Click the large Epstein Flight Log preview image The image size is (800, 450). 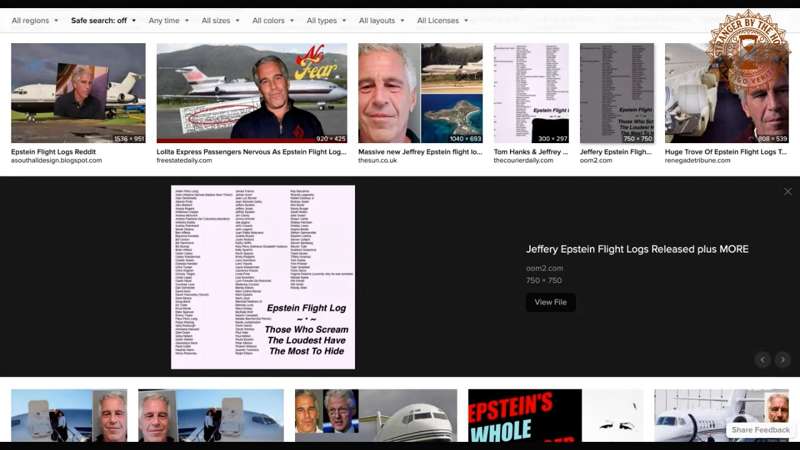tap(263, 277)
